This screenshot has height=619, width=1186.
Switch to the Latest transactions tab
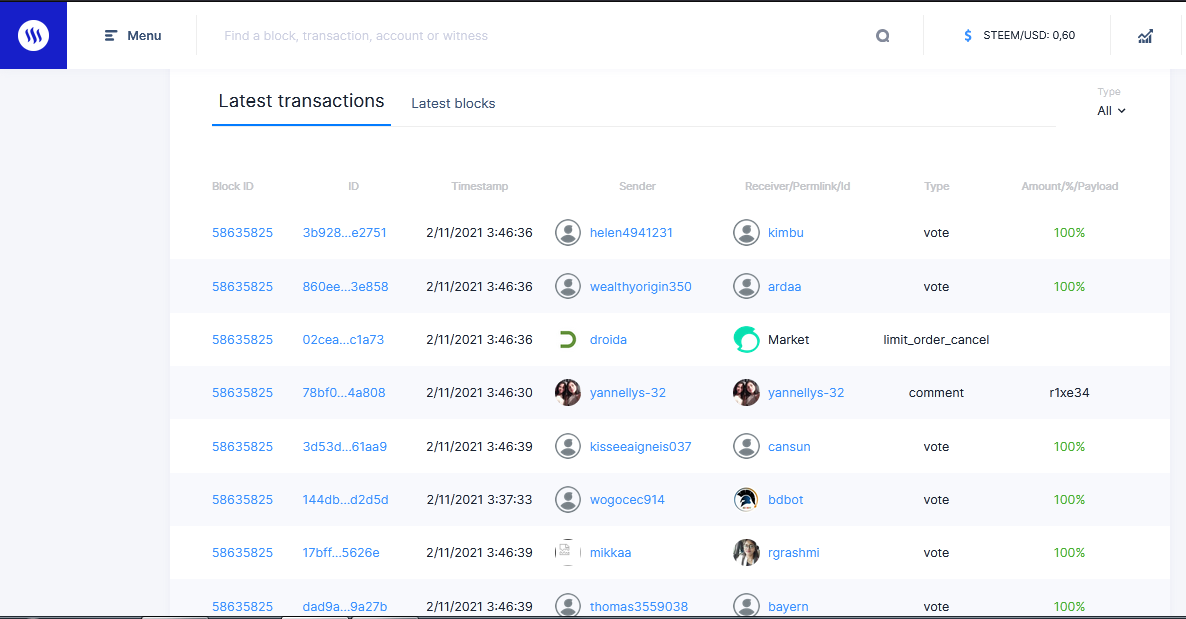(301, 101)
